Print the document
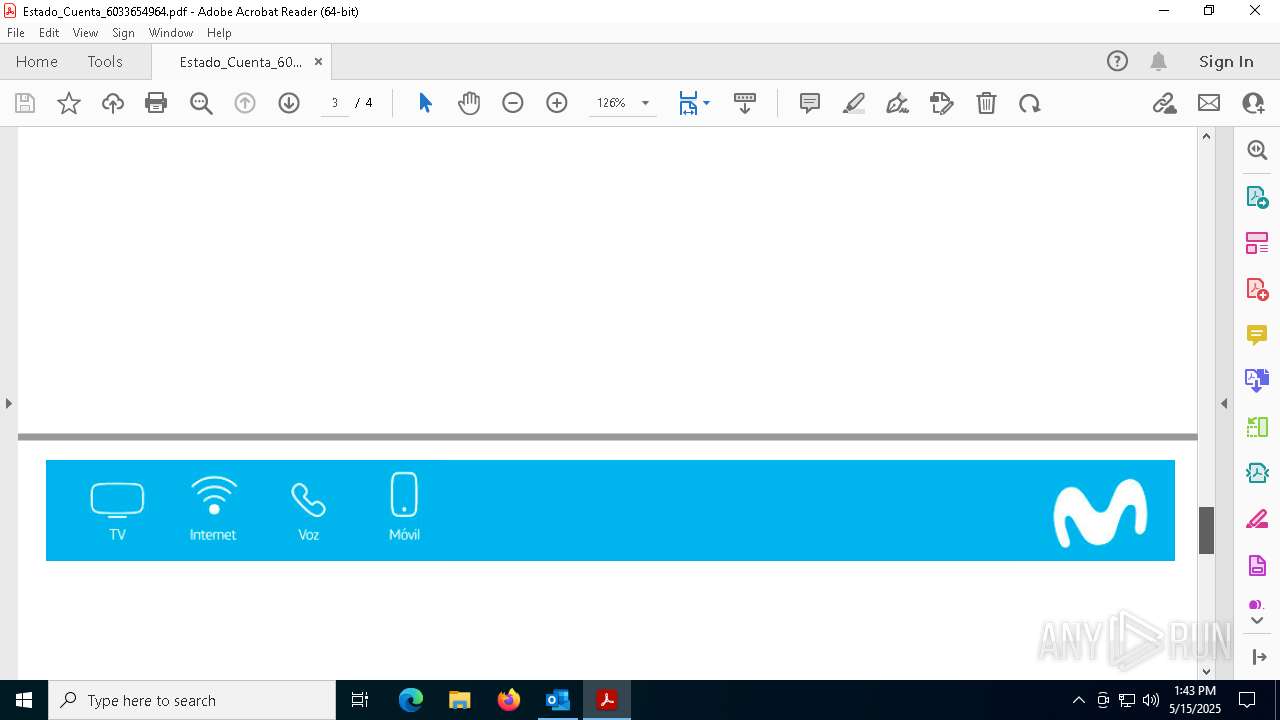Screen dimensions: 1280x720 (x=156, y=103)
